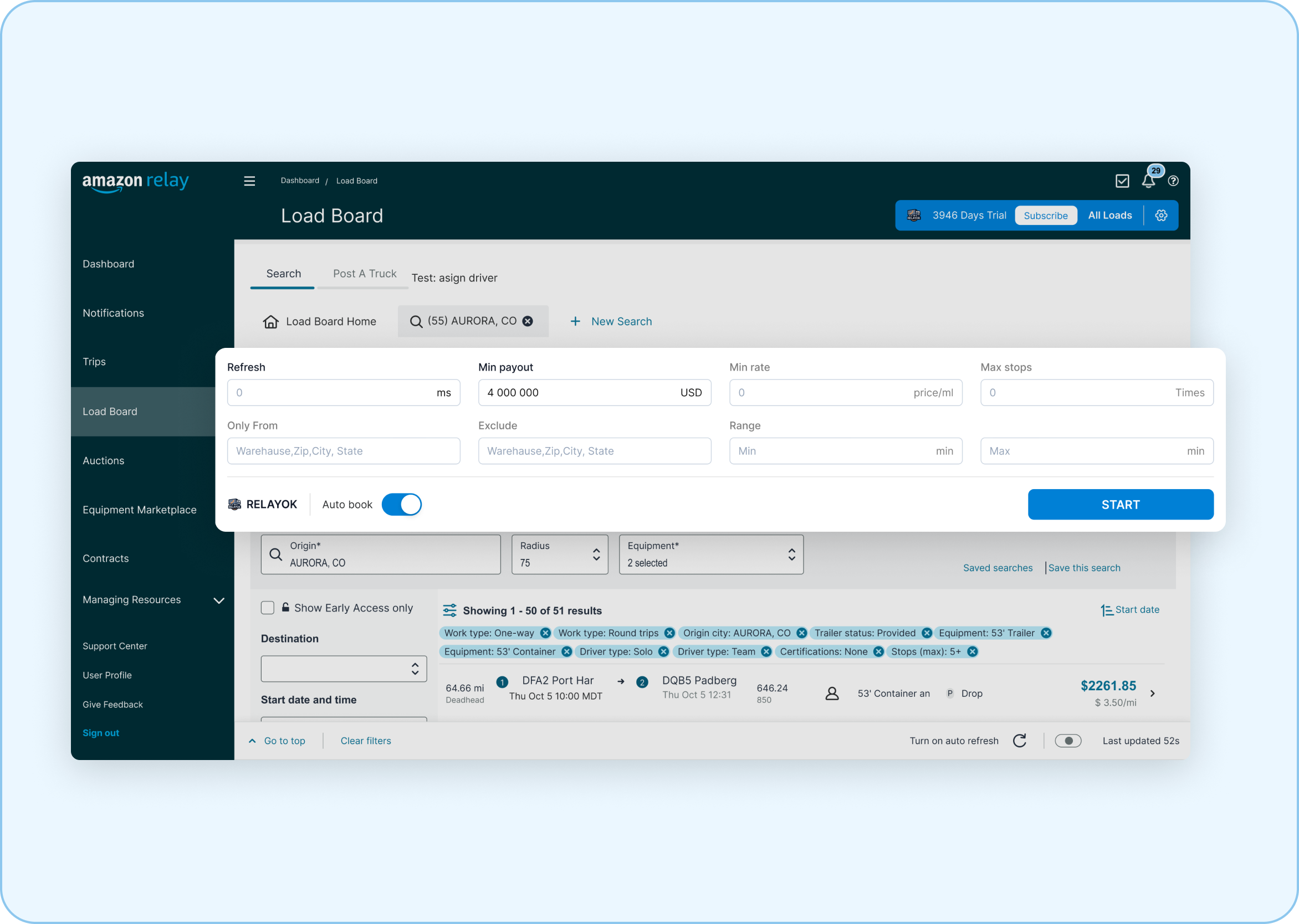Image resolution: width=1299 pixels, height=924 pixels.
Task: Click the Subscribe button
Action: 1044,215
